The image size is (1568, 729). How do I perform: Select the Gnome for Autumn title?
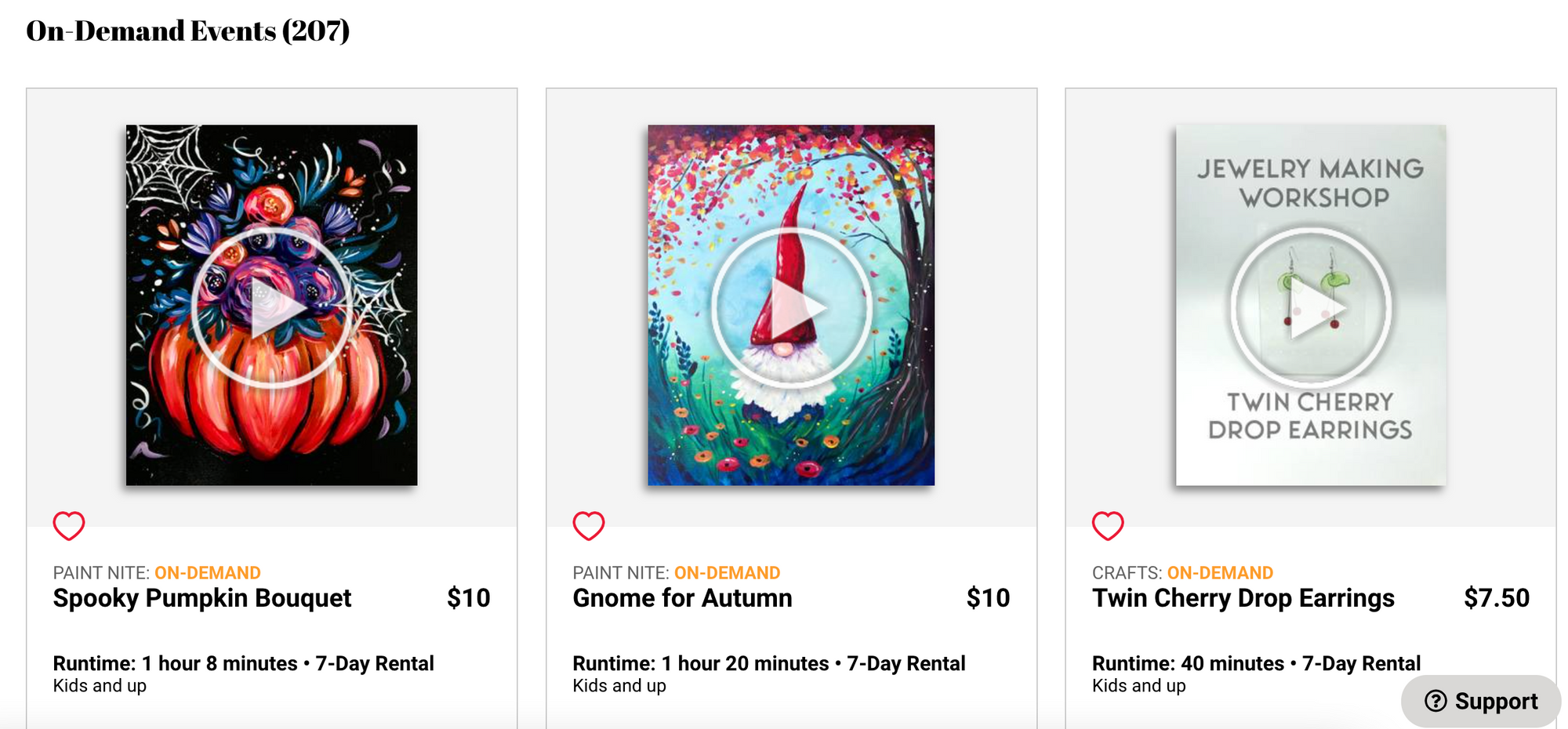pyautogui.click(x=682, y=598)
